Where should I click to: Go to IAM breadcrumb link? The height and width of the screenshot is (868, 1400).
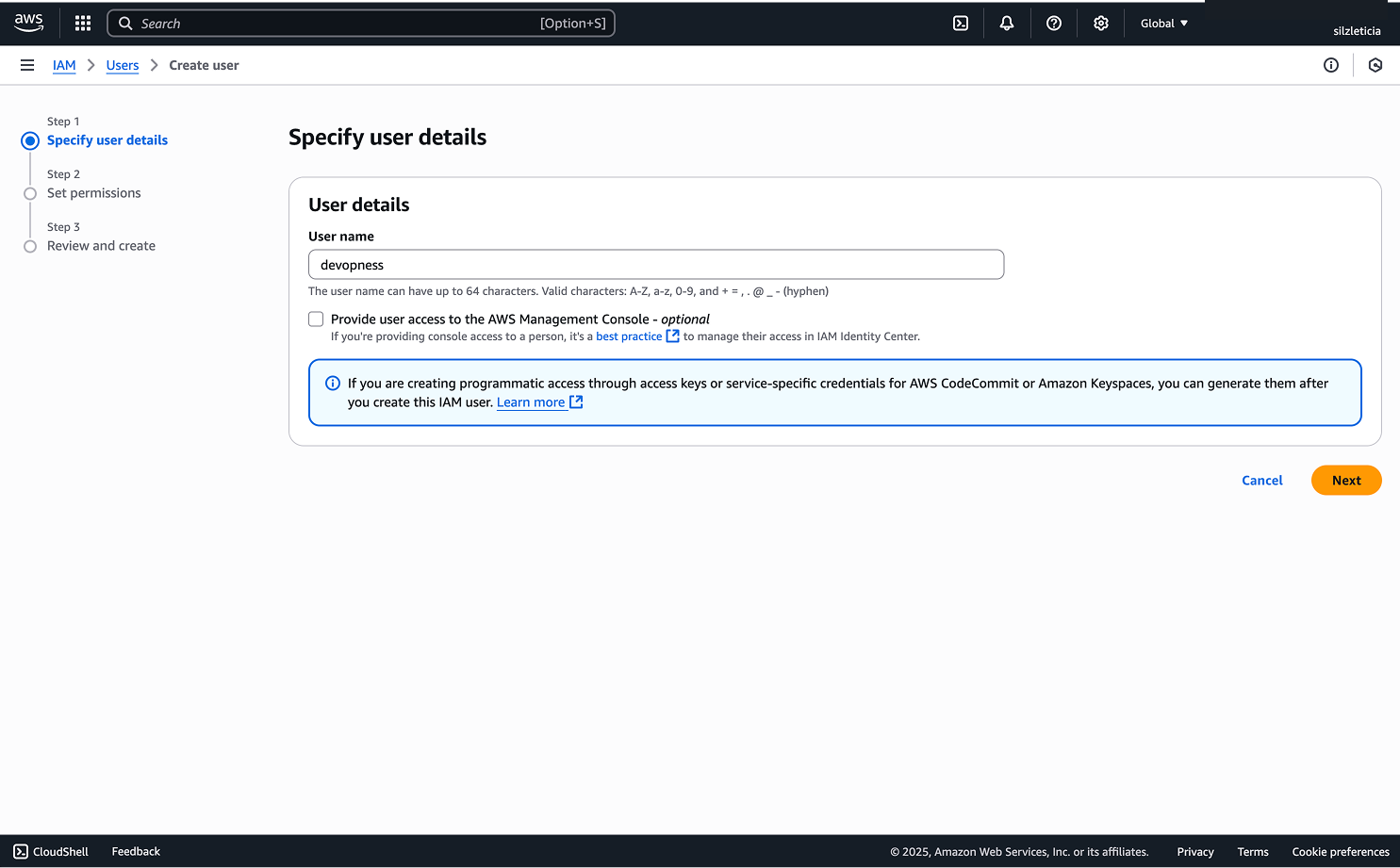tap(64, 65)
